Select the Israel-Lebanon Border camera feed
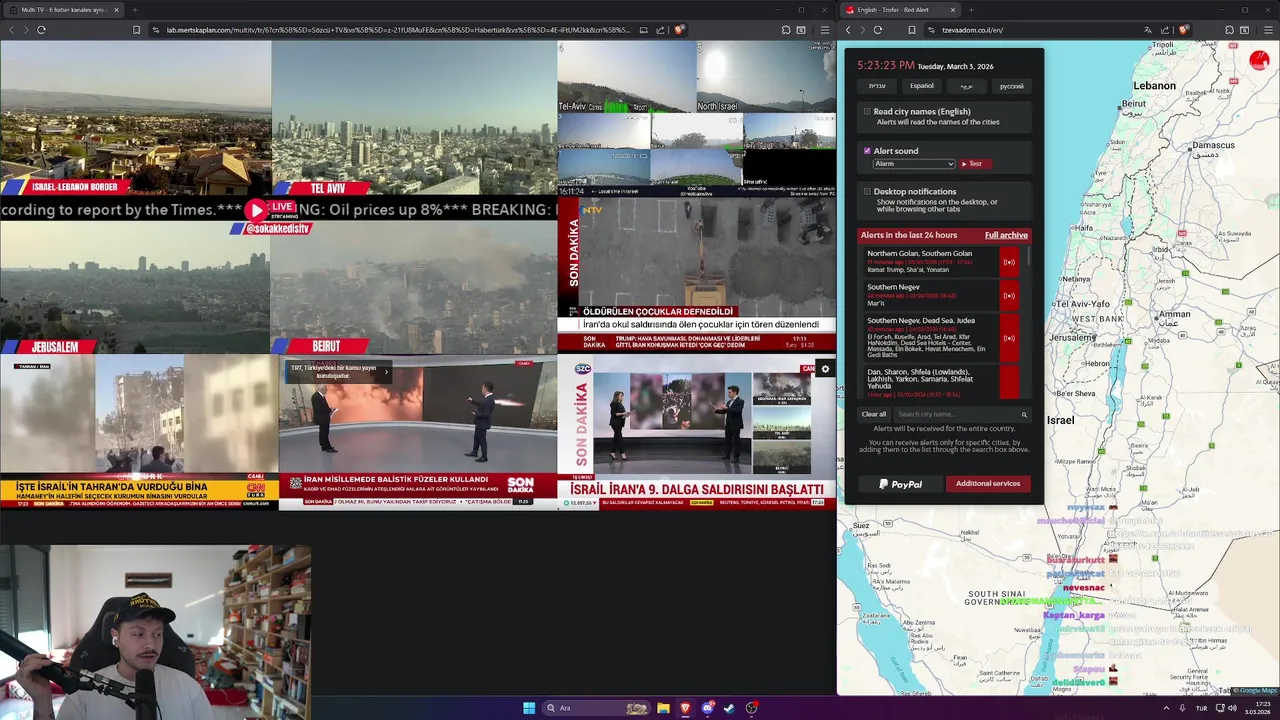The image size is (1280, 720). coord(135,118)
